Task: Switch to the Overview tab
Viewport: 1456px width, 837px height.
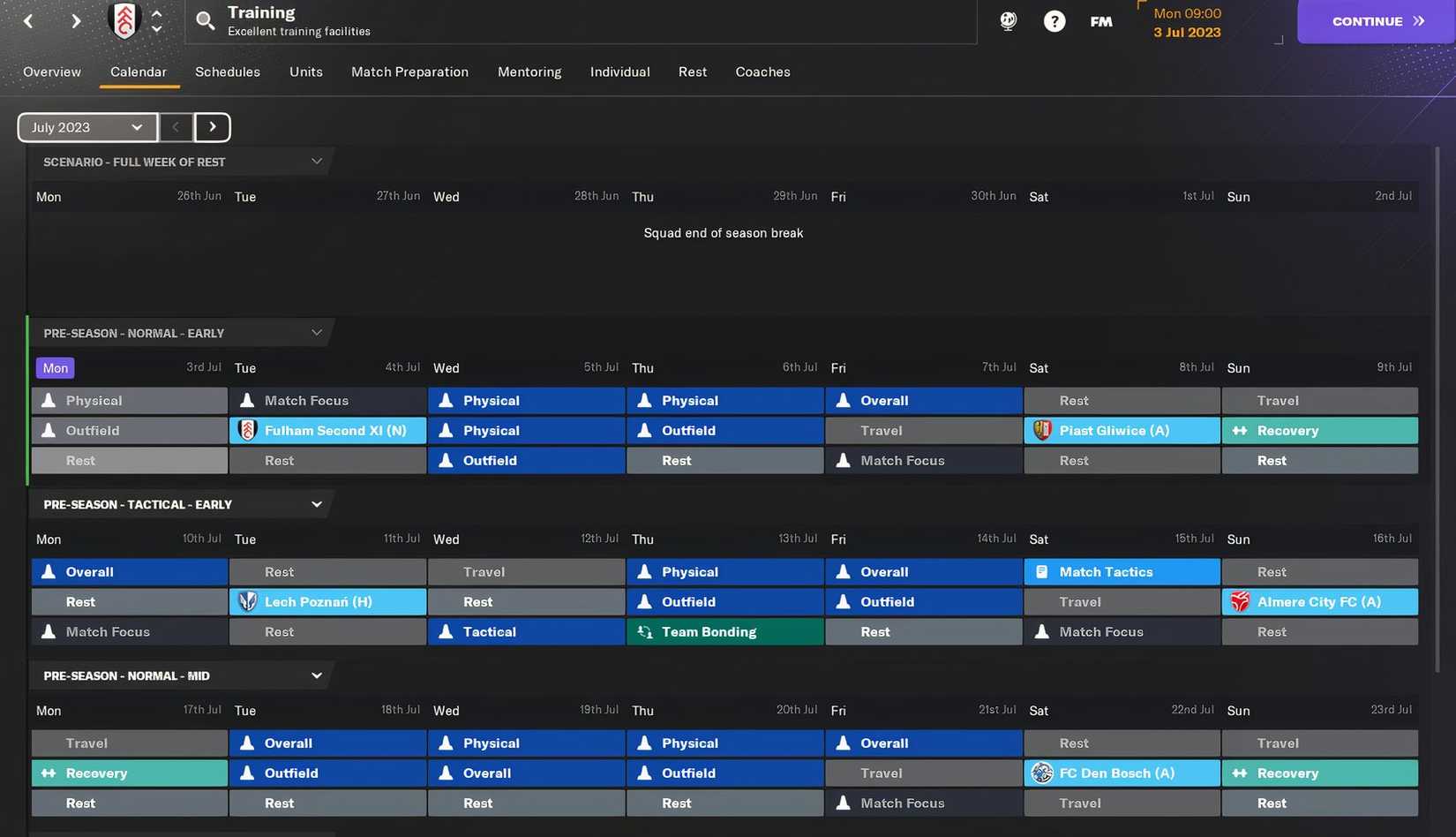Action: tap(52, 72)
